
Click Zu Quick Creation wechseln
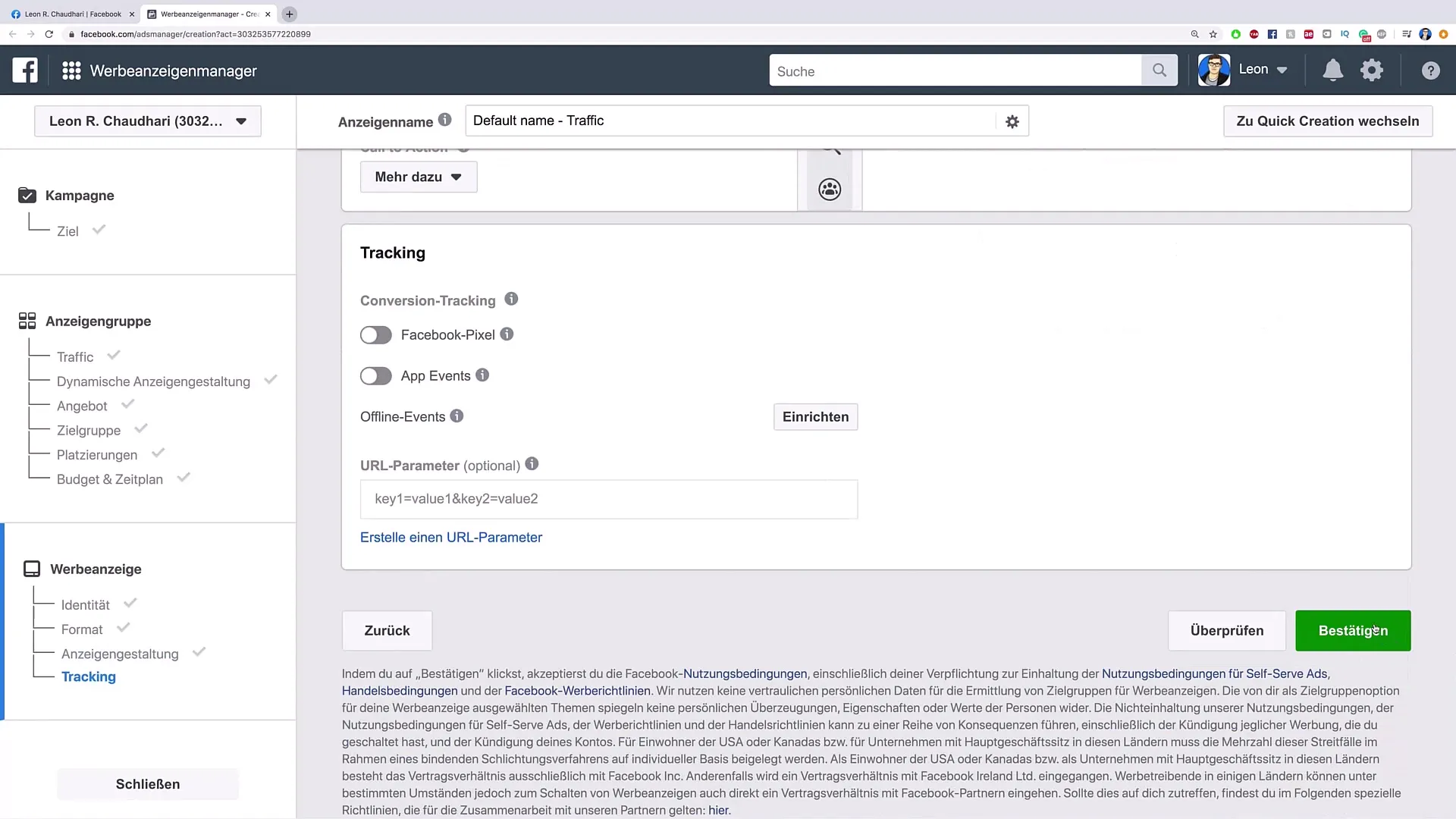(x=1328, y=121)
